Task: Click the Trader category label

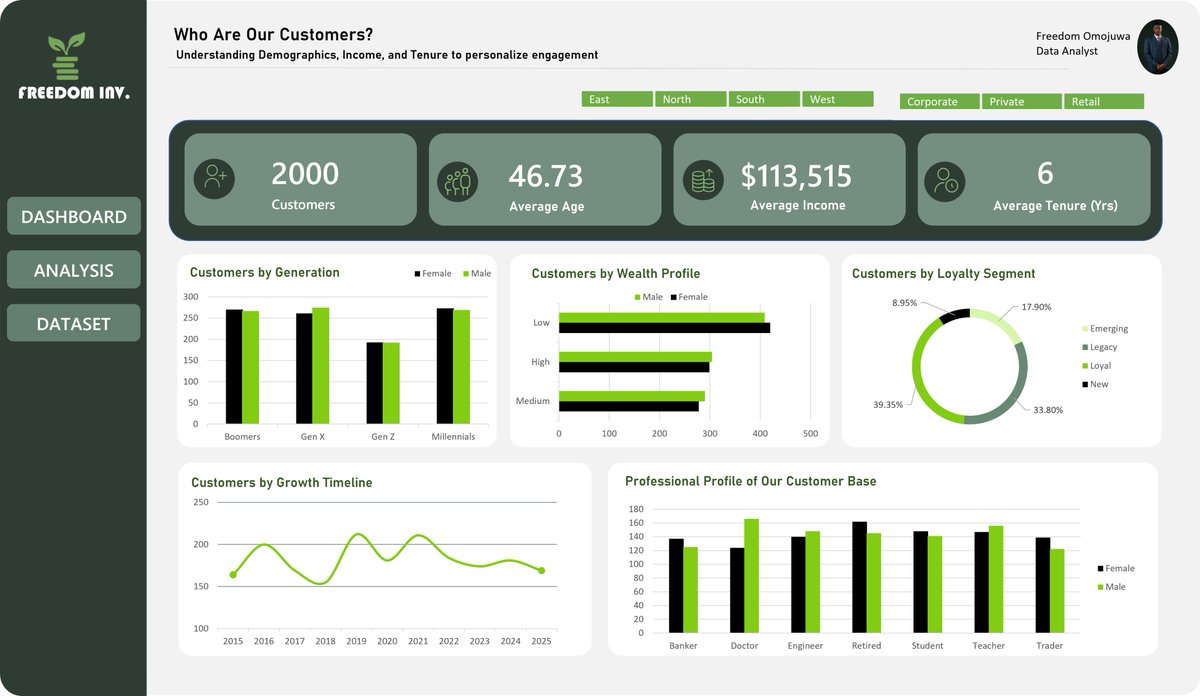Action: tap(1050, 646)
